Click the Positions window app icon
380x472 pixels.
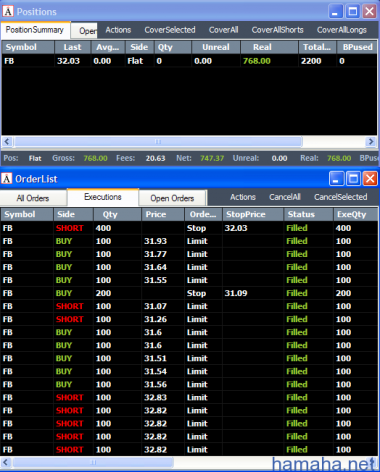(8, 12)
